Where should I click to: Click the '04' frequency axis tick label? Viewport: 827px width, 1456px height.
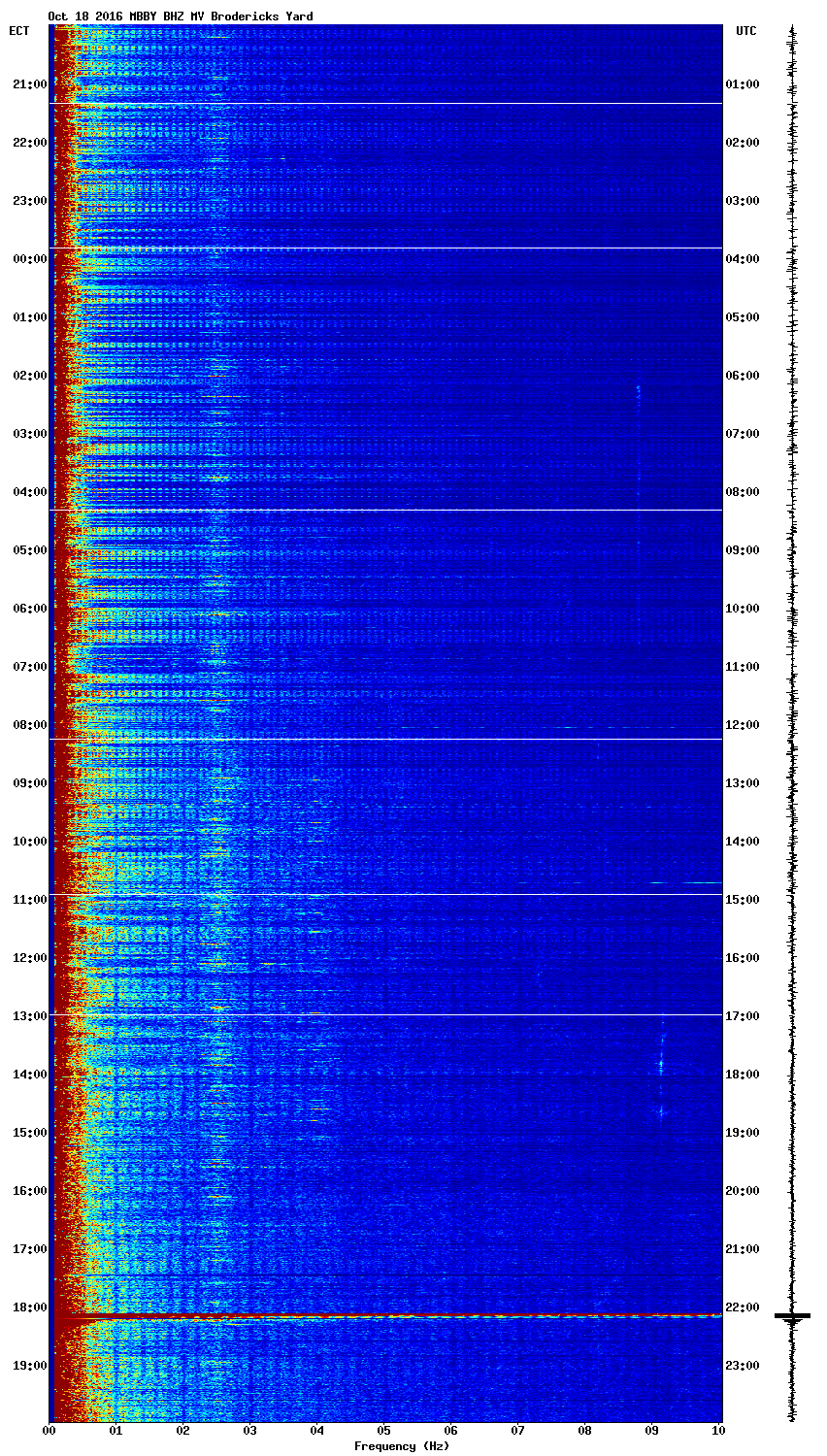click(317, 1431)
